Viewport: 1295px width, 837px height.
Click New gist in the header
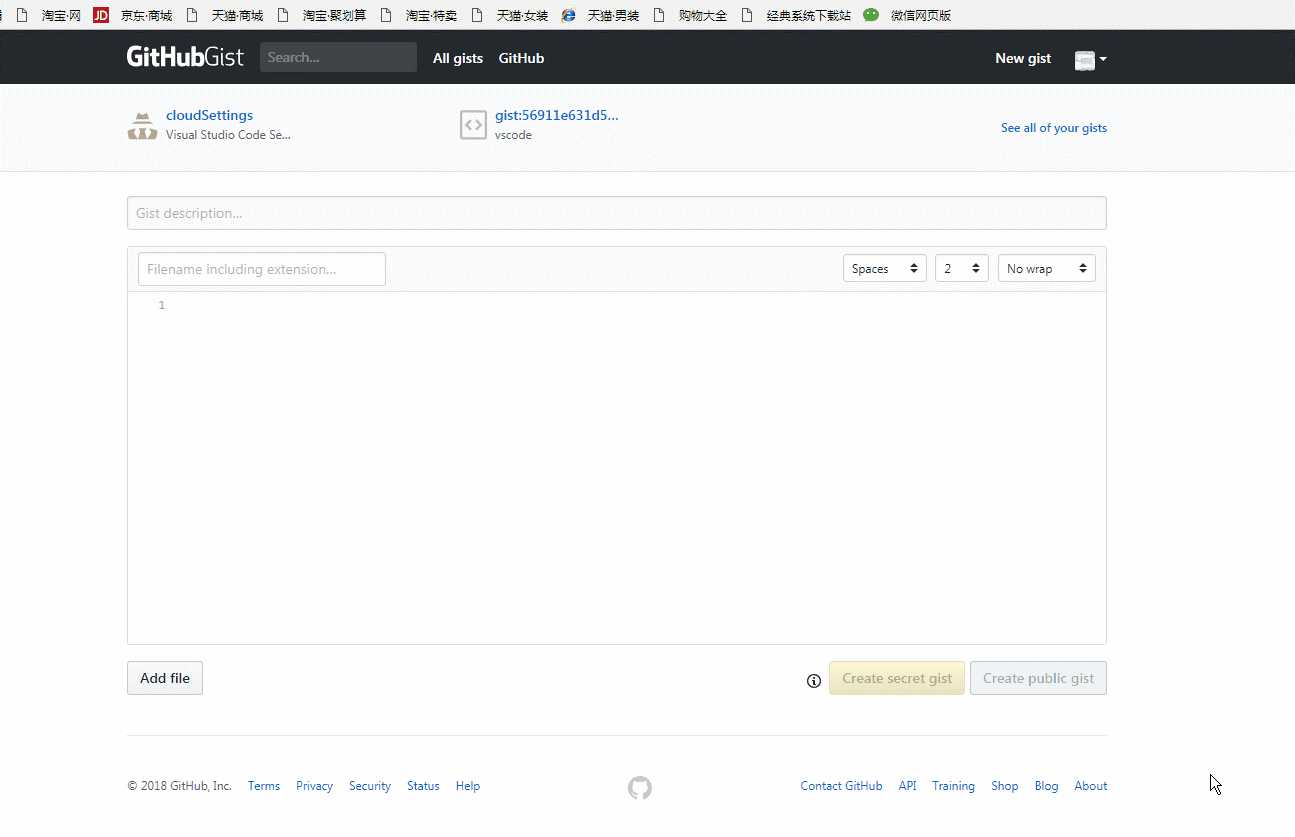tap(1023, 58)
